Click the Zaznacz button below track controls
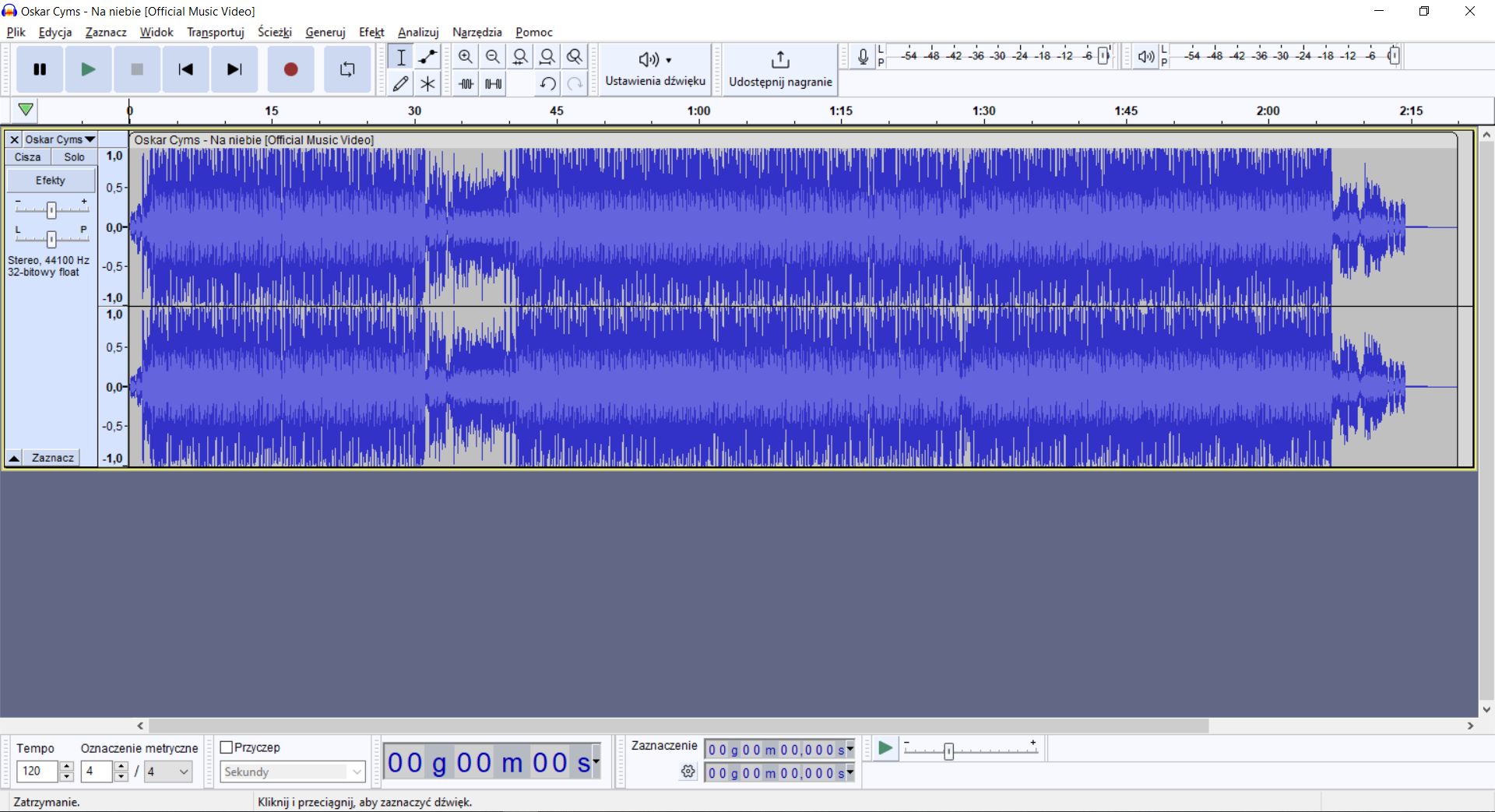 [x=52, y=458]
